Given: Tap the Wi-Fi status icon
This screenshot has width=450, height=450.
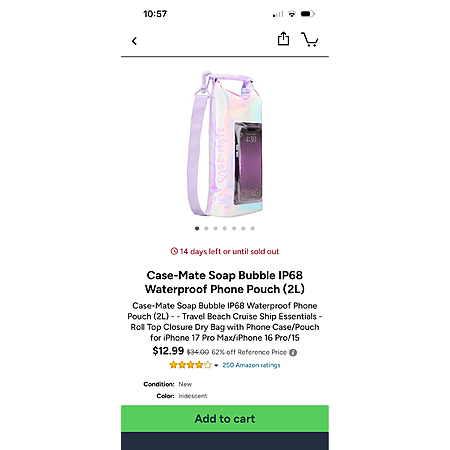Looking at the screenshot, I should 292,14.
